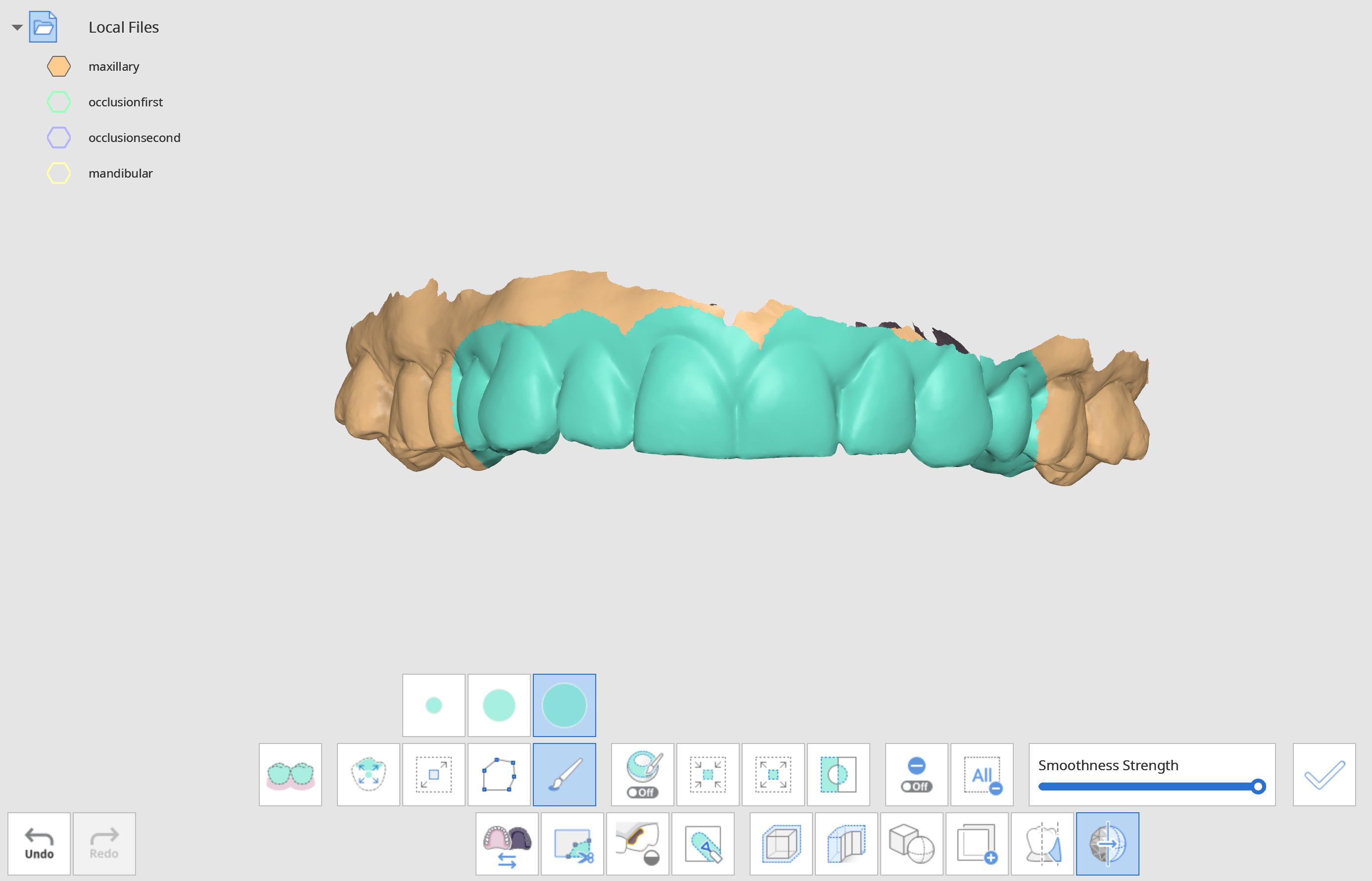Shrink the selected area
This screenshot has width=1372, height=881.
(708, 775)
